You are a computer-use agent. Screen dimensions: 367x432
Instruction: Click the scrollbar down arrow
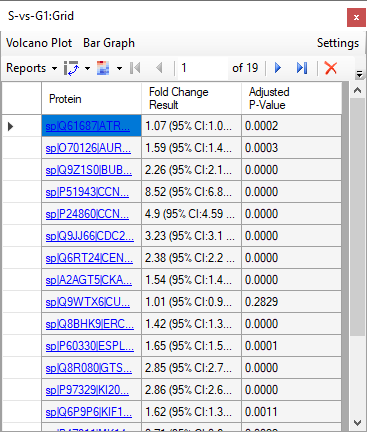click(357, 423)
